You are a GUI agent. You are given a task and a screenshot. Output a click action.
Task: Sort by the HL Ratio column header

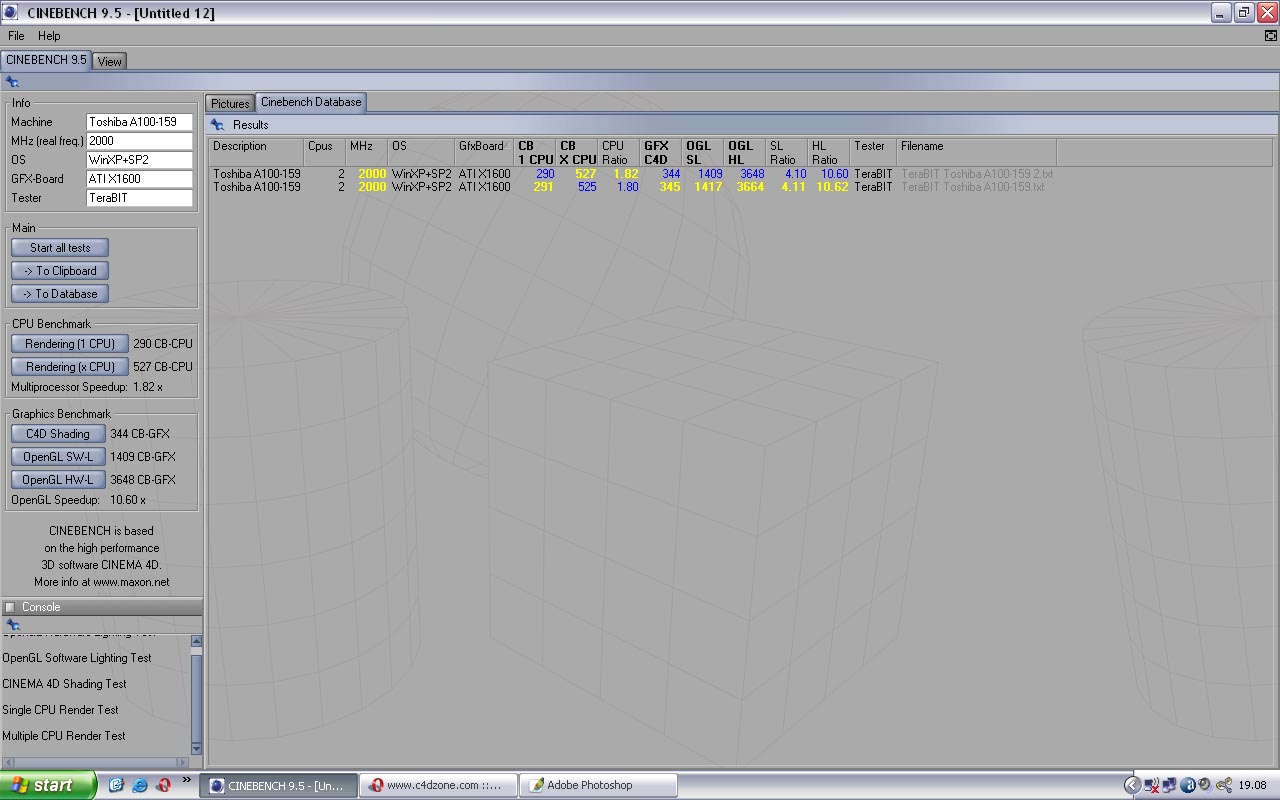pos(829,152)
